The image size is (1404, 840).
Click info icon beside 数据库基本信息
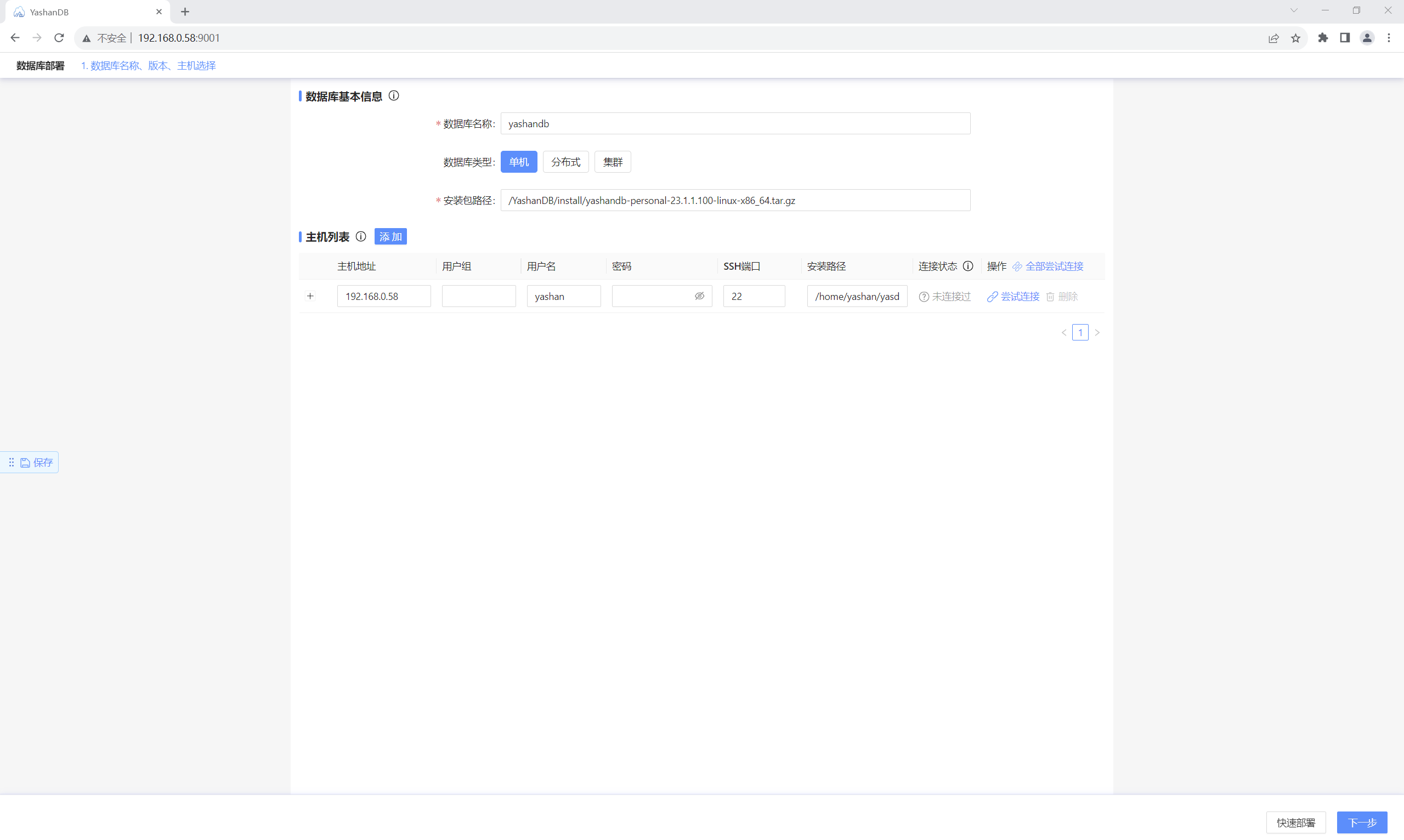coord(393,95)
